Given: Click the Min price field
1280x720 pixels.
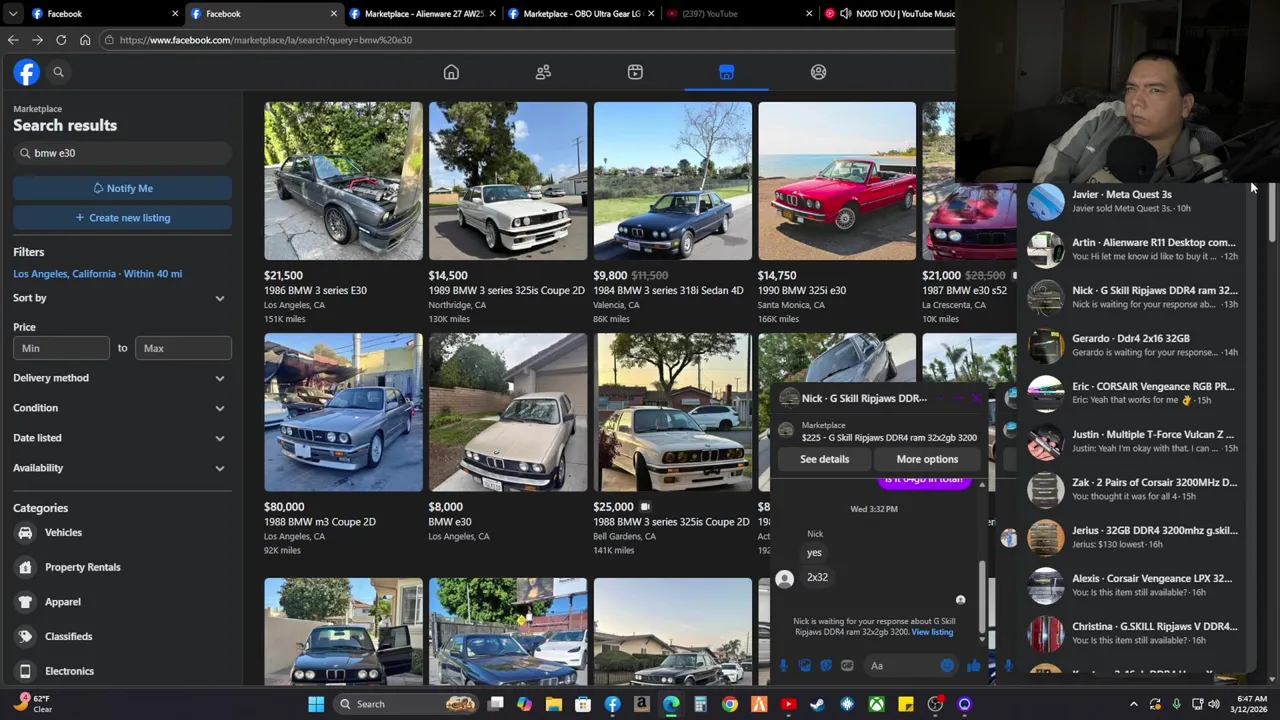Looking at the screenshot, I should [x=61, y=348].
